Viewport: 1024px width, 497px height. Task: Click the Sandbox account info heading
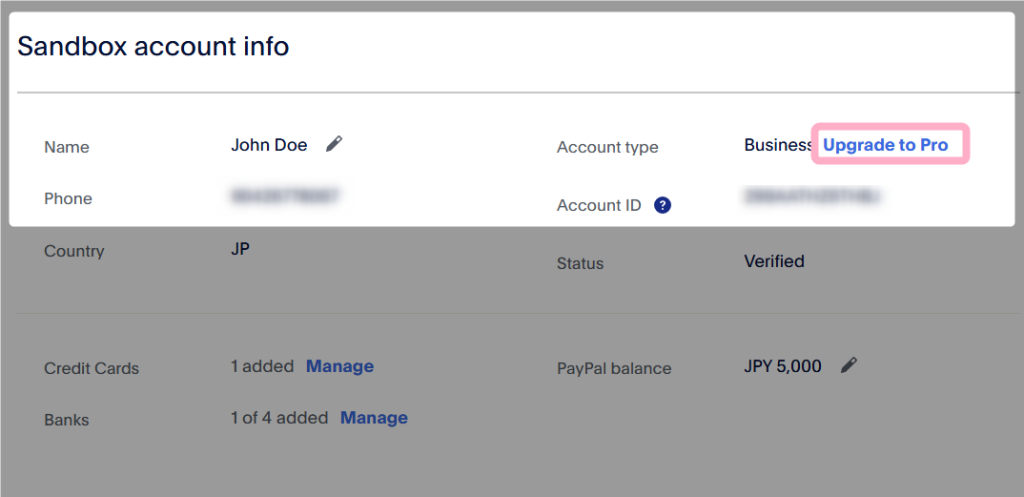153,46
